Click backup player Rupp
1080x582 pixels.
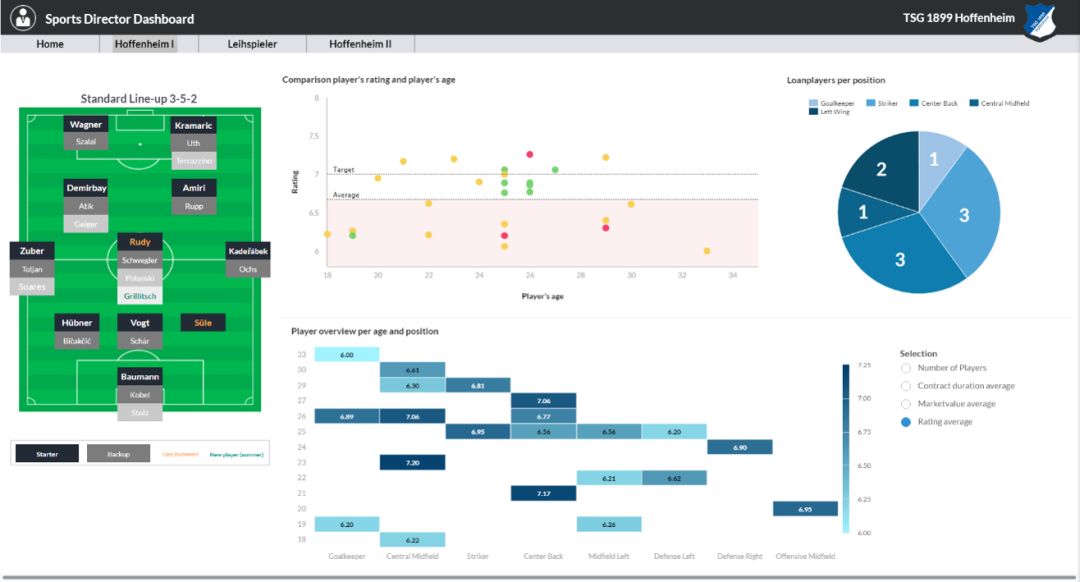194,206
